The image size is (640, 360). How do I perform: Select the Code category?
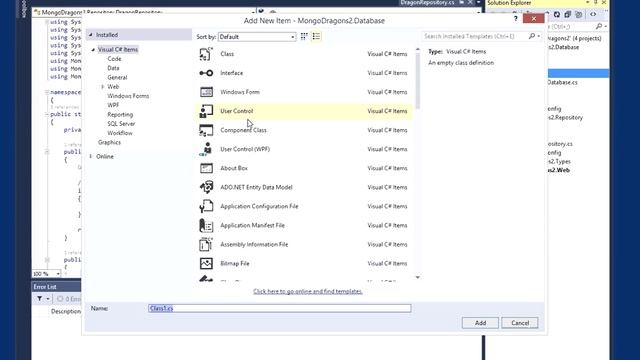click(x=114, y=59)
